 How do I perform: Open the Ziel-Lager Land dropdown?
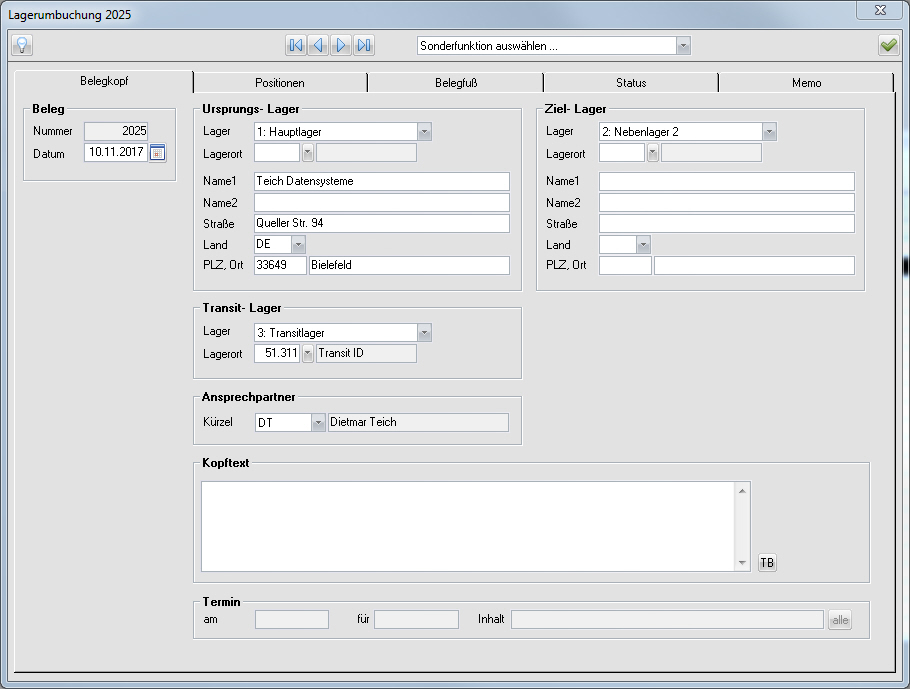(643, 244)
